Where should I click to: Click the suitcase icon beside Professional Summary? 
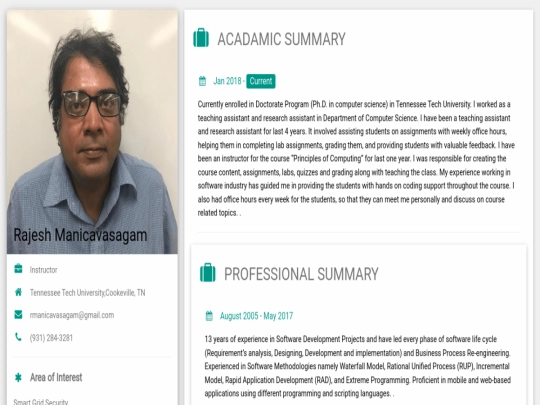click(x=208, y=273)
